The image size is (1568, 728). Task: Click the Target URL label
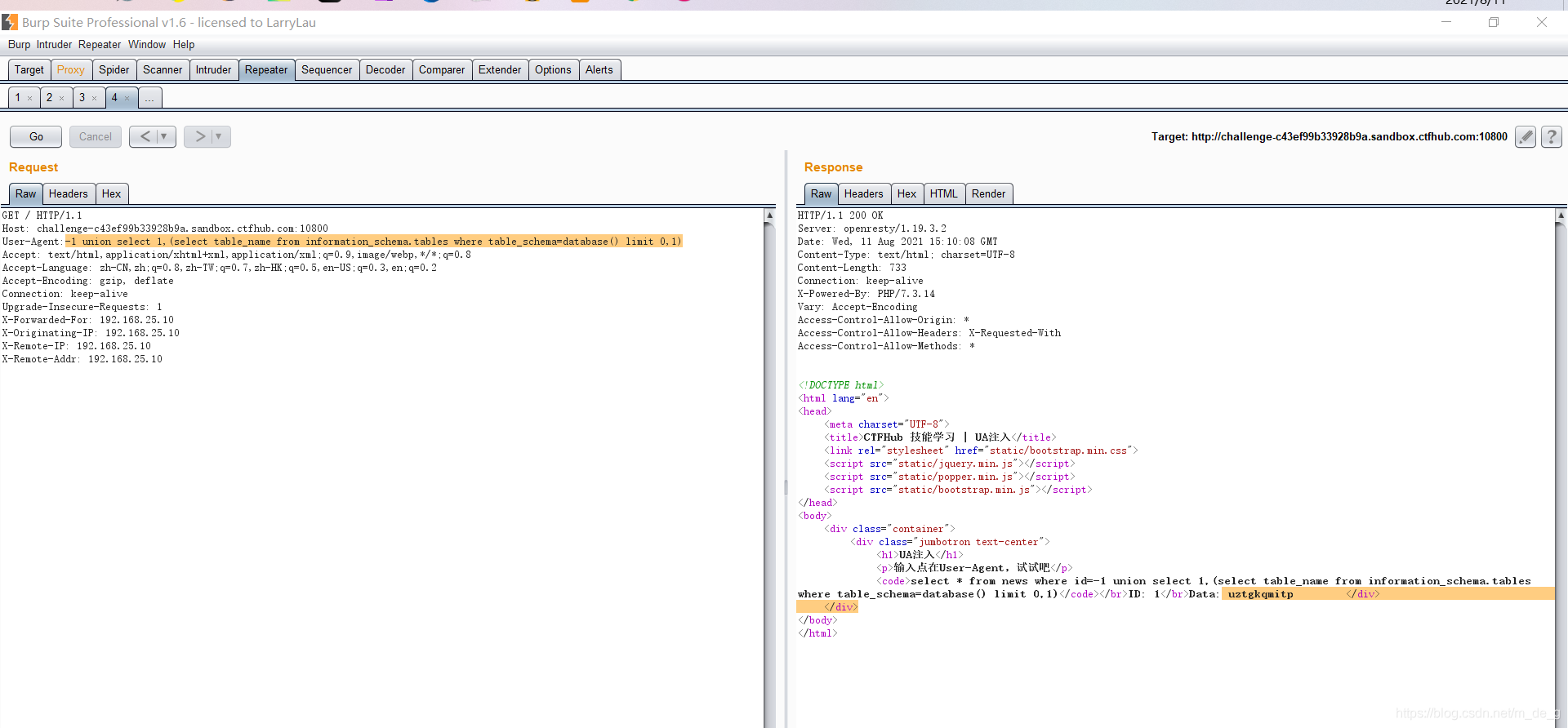1330,136
